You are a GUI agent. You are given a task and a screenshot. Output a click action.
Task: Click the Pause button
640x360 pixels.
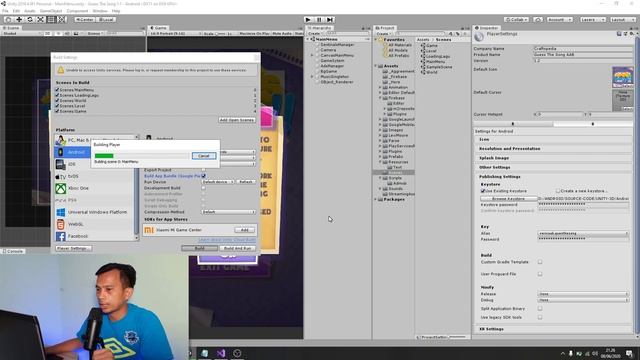coord(319,20)
